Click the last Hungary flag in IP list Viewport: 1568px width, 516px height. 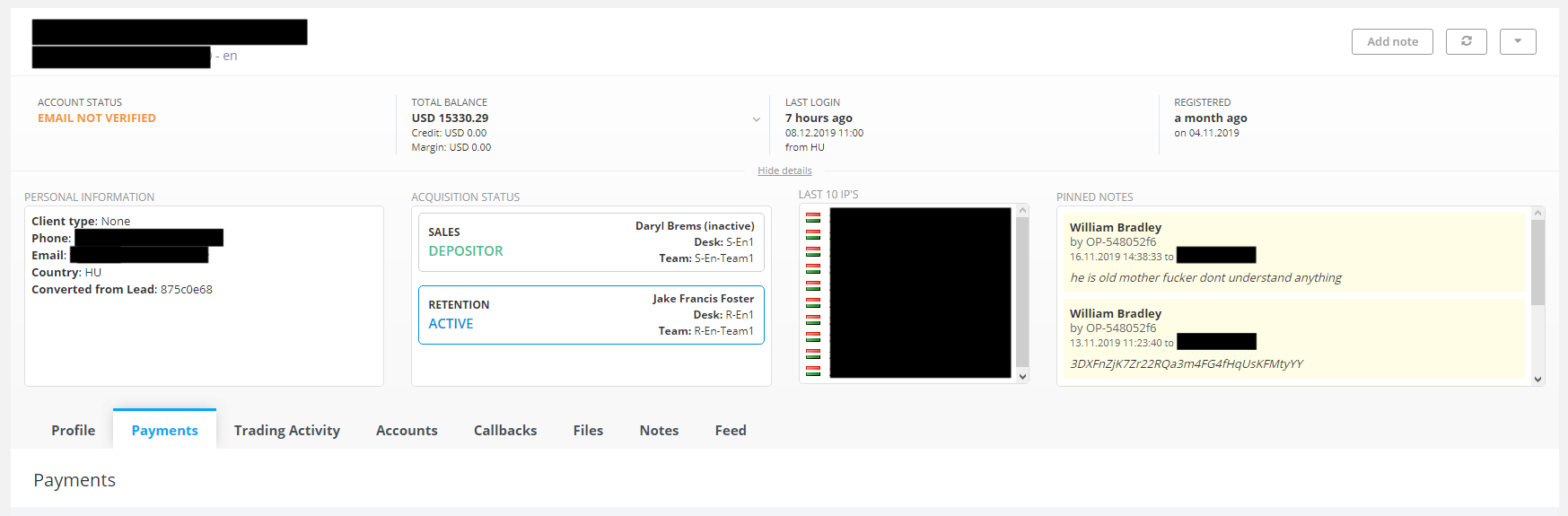pyautogui.click(x=813, y=371)
